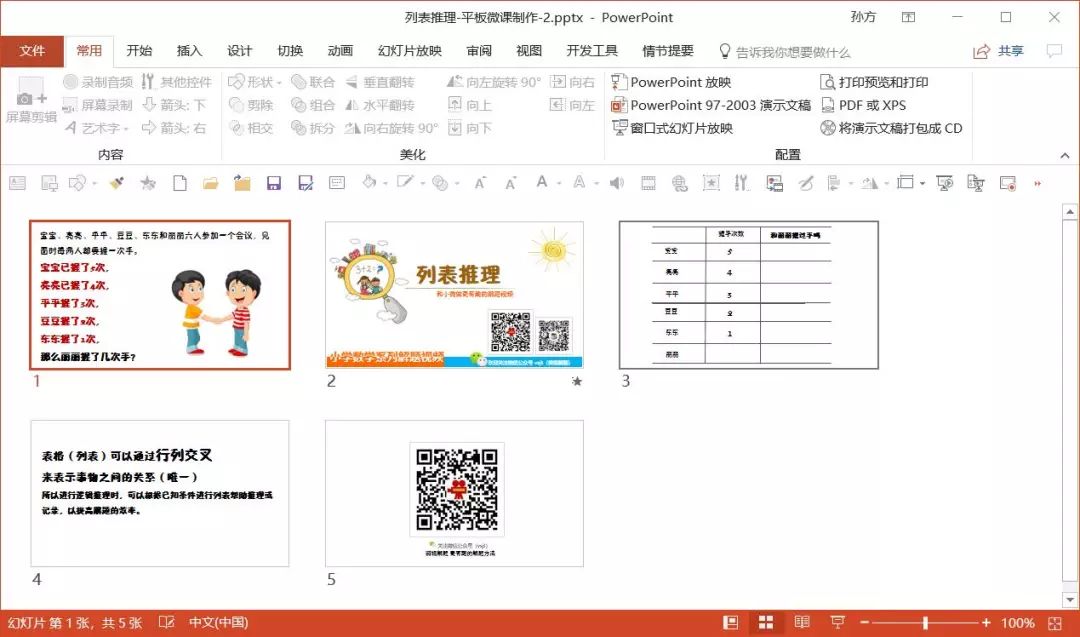This screenshot has width=1080, height=637.
Task: Insert a right arrow with 箭头: 右
Action: click(174, 128)
